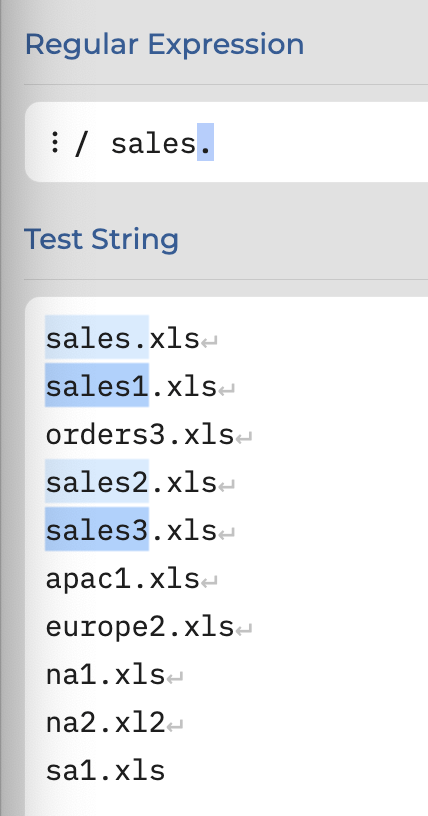Click the Test String section heading

(102, 240)
